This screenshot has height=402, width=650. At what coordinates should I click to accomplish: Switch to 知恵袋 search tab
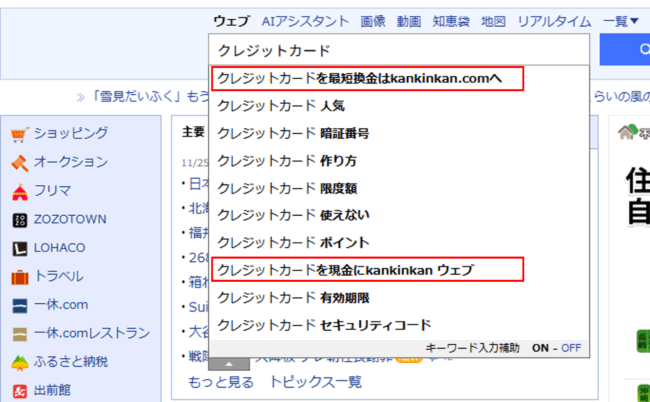pyautogui.click(x=451, y=21)
